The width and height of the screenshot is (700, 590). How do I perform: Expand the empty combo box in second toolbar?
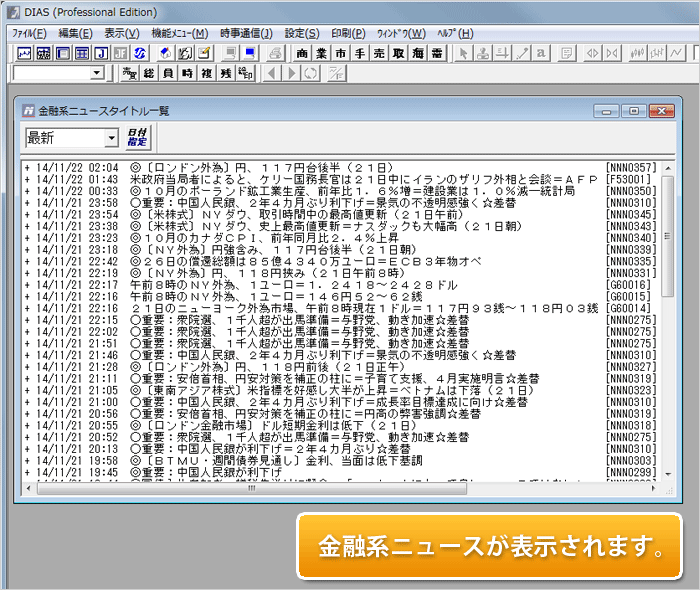(97, 73)
